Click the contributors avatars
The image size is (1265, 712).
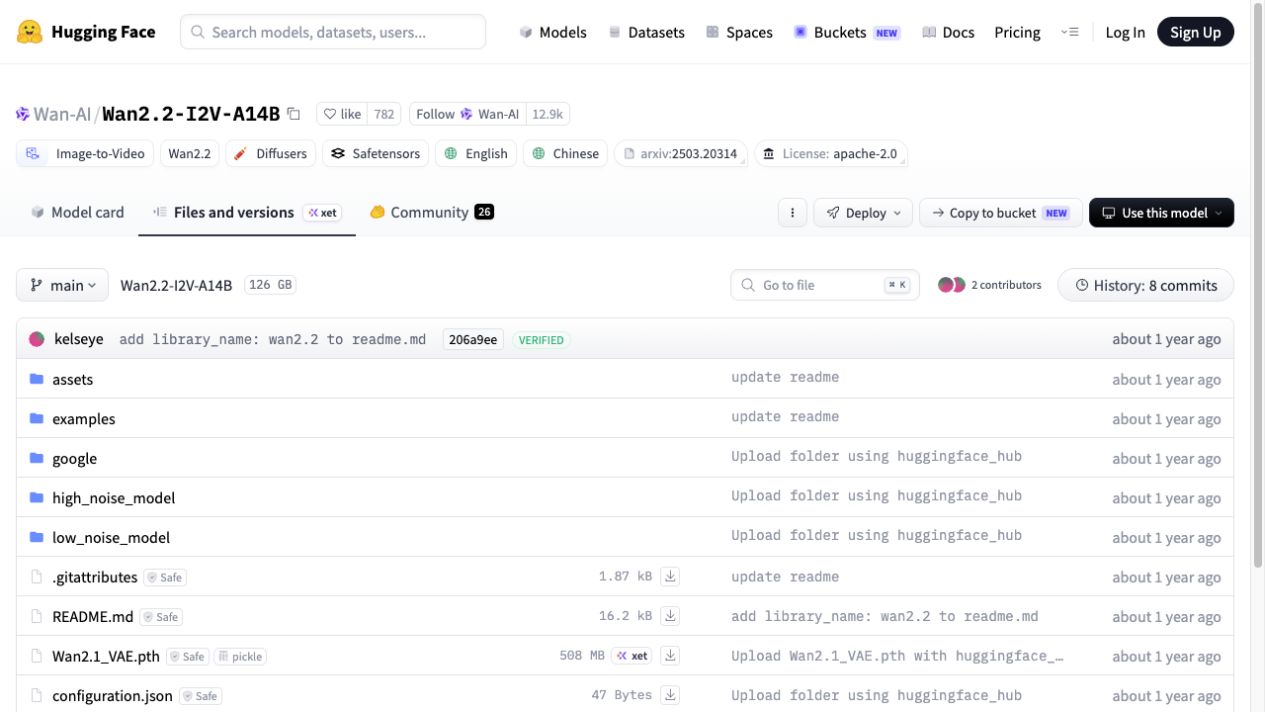coord(951,285)
